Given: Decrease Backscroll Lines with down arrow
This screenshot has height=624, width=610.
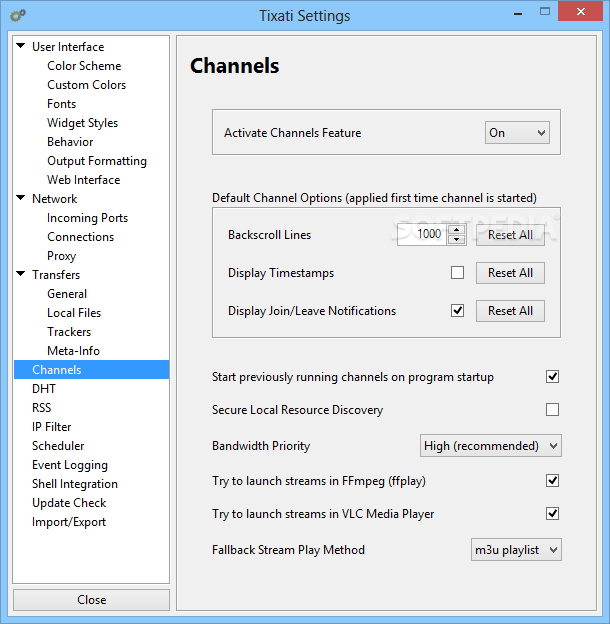Looking at the screenshot, I should 456,240.
